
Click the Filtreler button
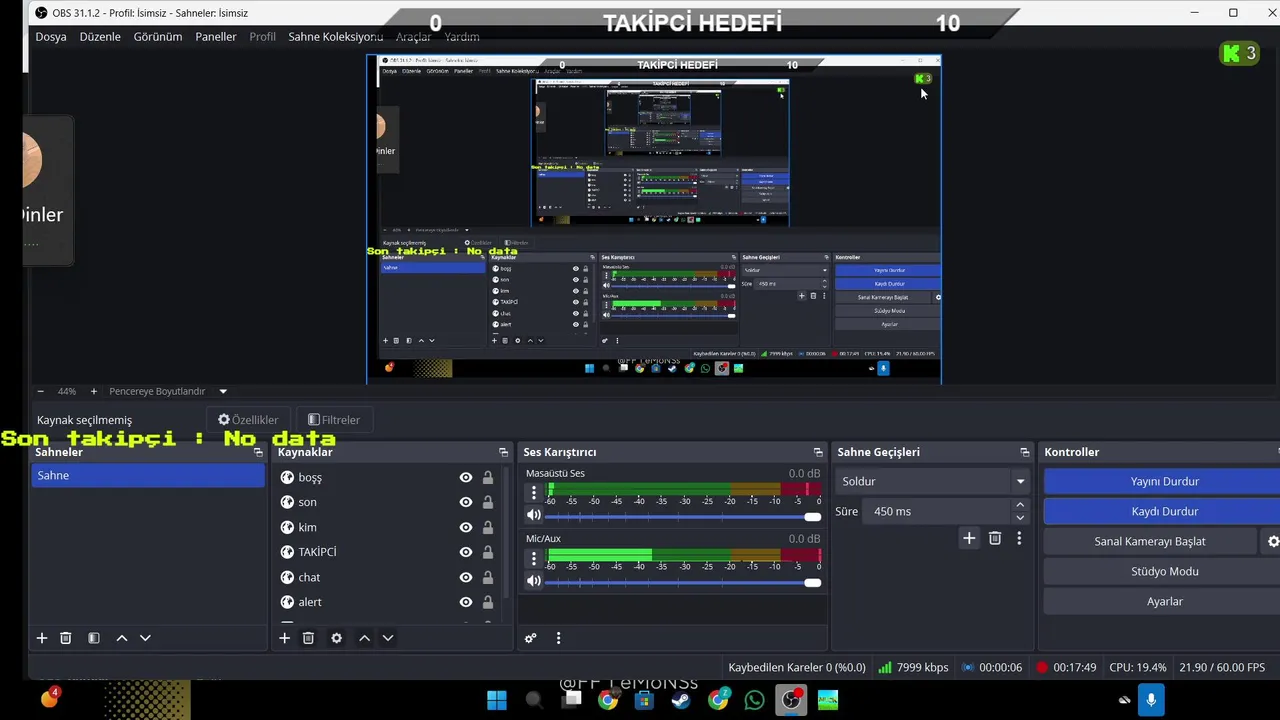click(x=334, y=420)
